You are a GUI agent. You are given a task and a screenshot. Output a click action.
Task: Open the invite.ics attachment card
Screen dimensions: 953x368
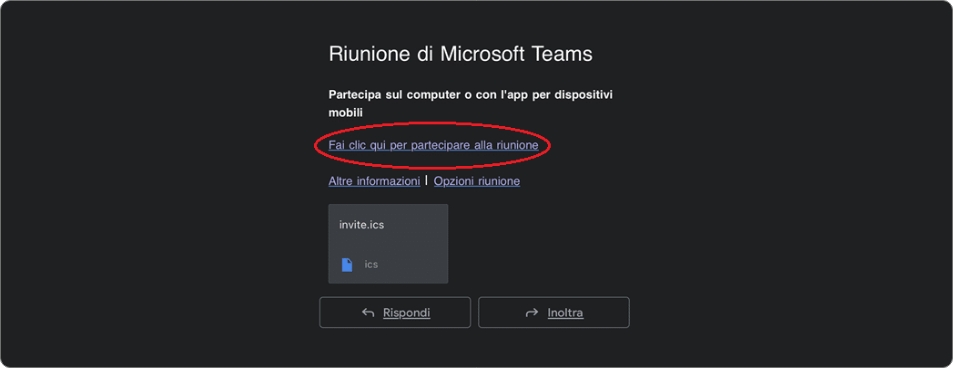(388, 243)
